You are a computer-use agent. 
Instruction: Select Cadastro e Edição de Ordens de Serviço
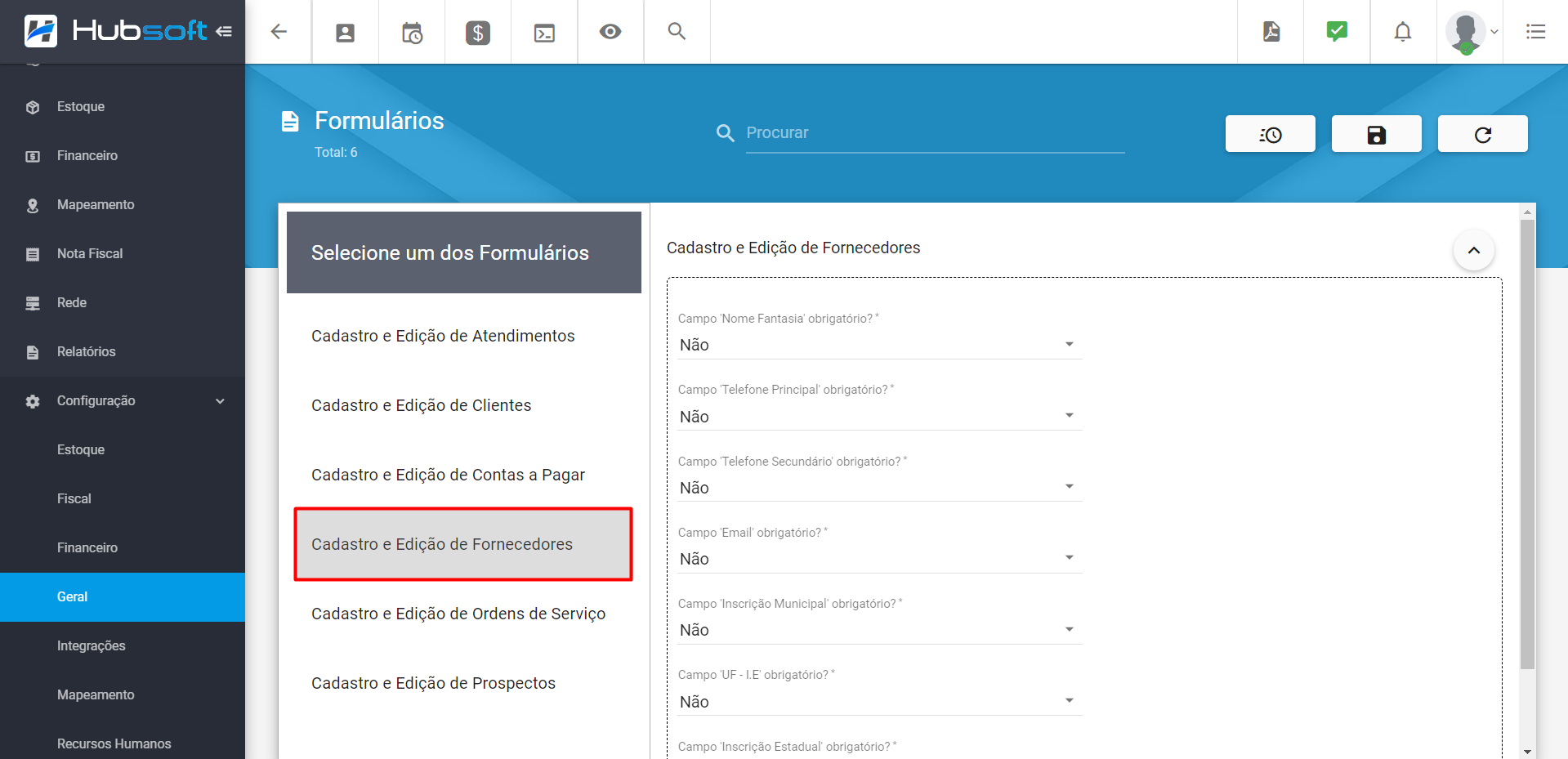(463, 614)
